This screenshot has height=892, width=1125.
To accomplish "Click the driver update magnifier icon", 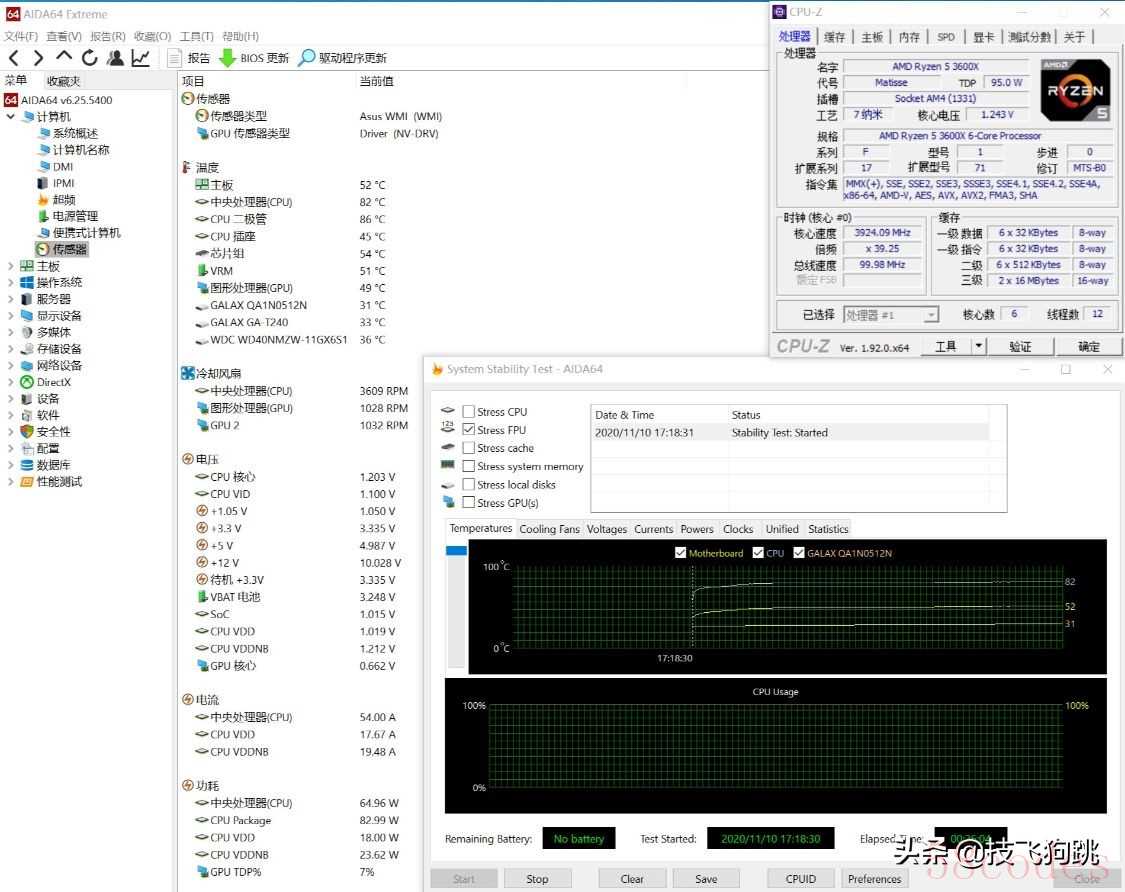I will (307, 58).
